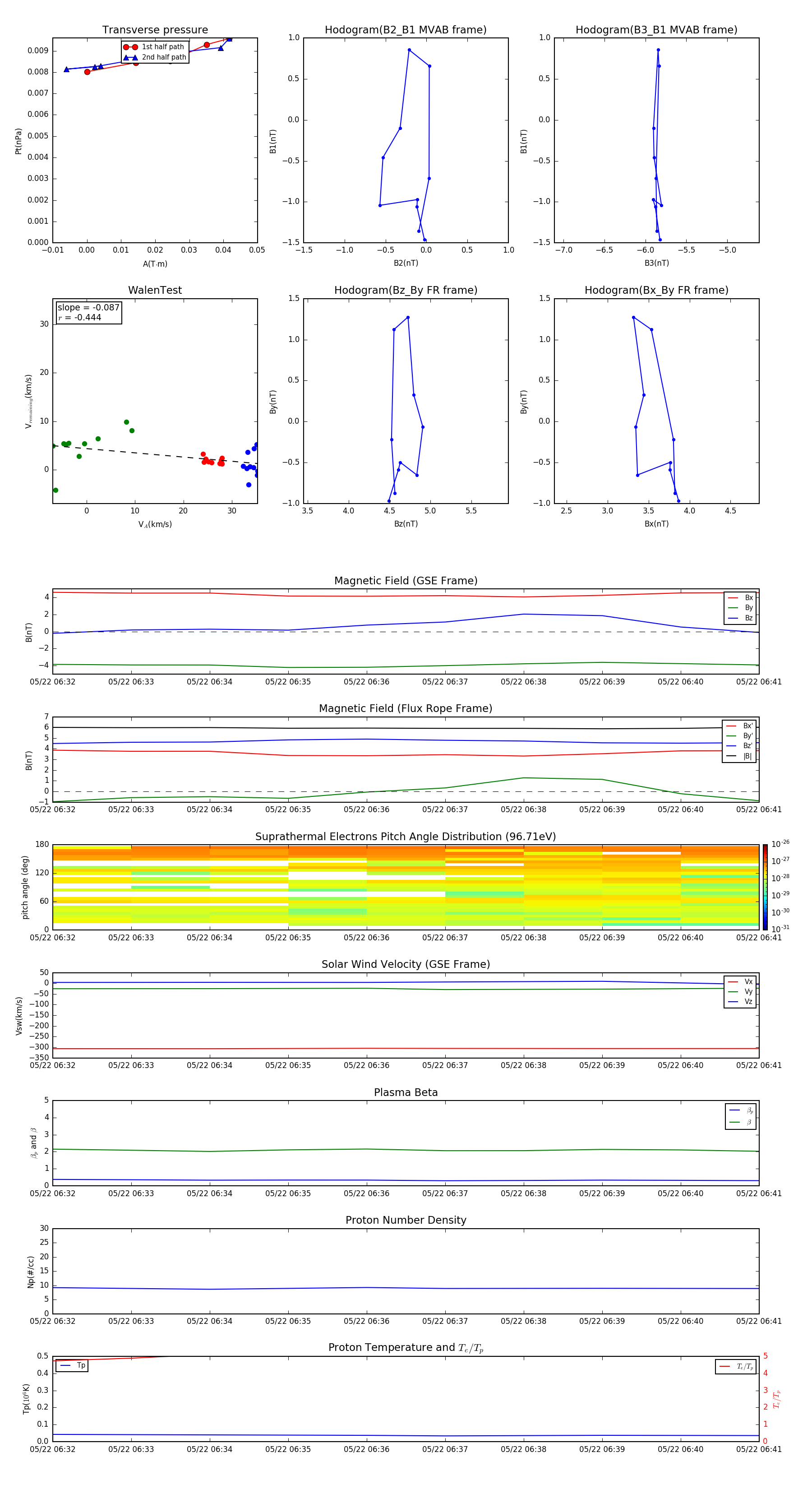Screen dimensions: 812x1489
Task: Select By' in the Flux Rope legend
Action: 740,736
